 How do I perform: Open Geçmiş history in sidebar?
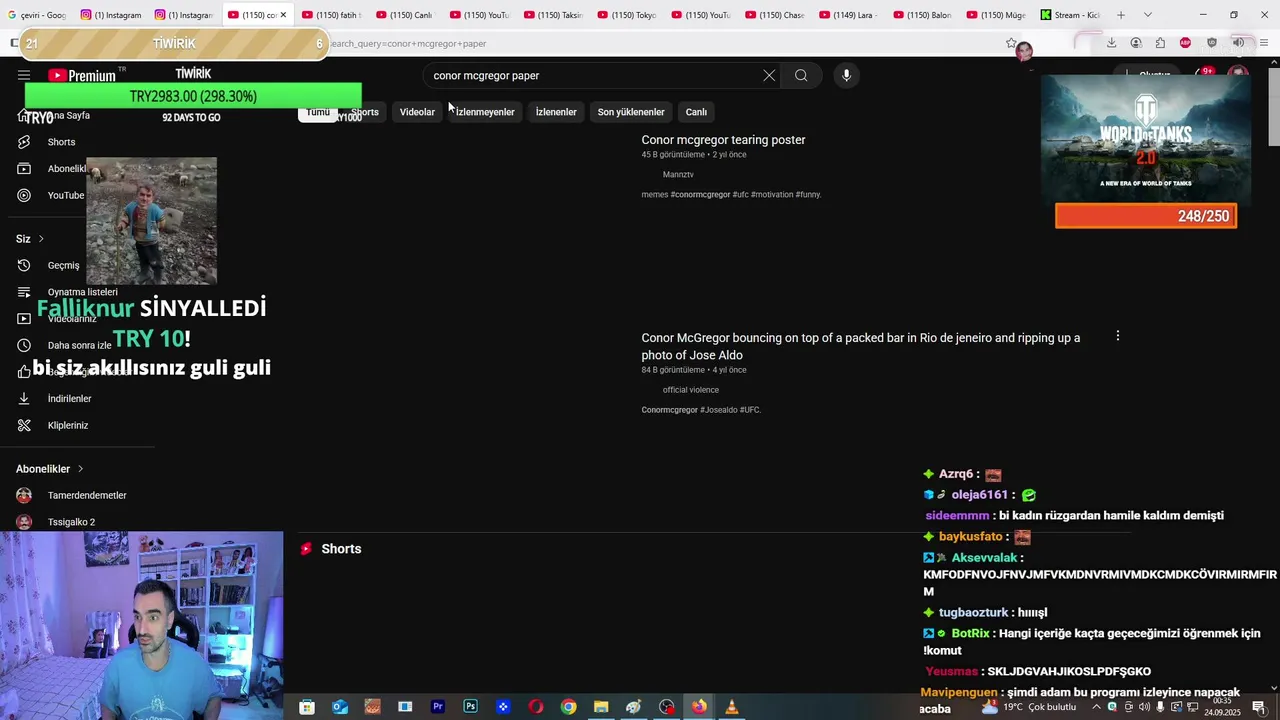coord(63,265)
